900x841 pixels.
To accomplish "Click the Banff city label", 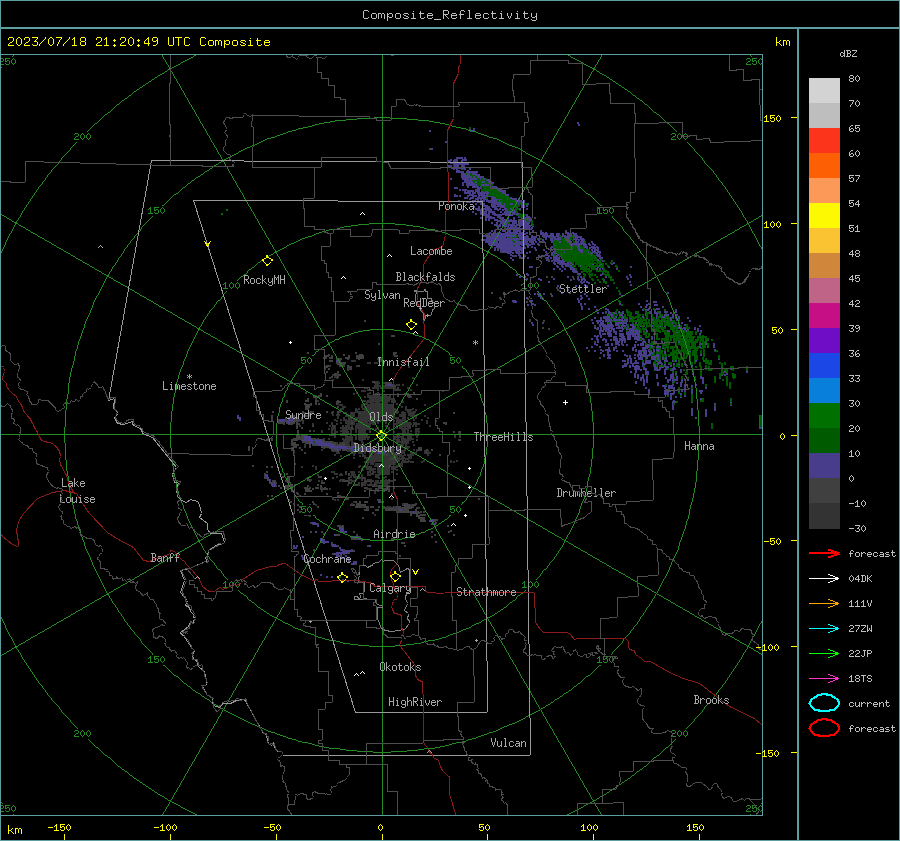I will pos(165,557).
